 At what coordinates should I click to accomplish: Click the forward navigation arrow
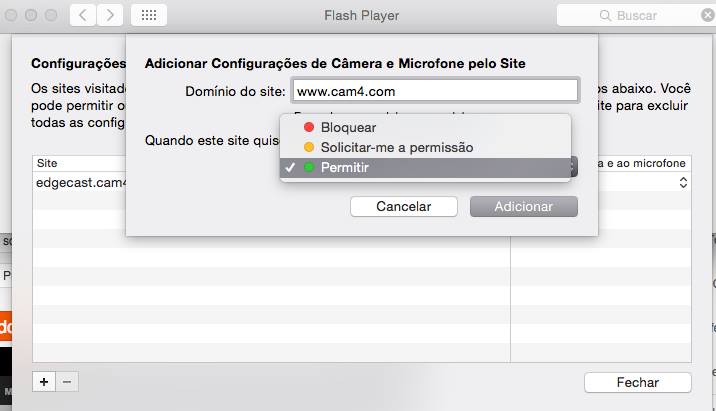109,16
